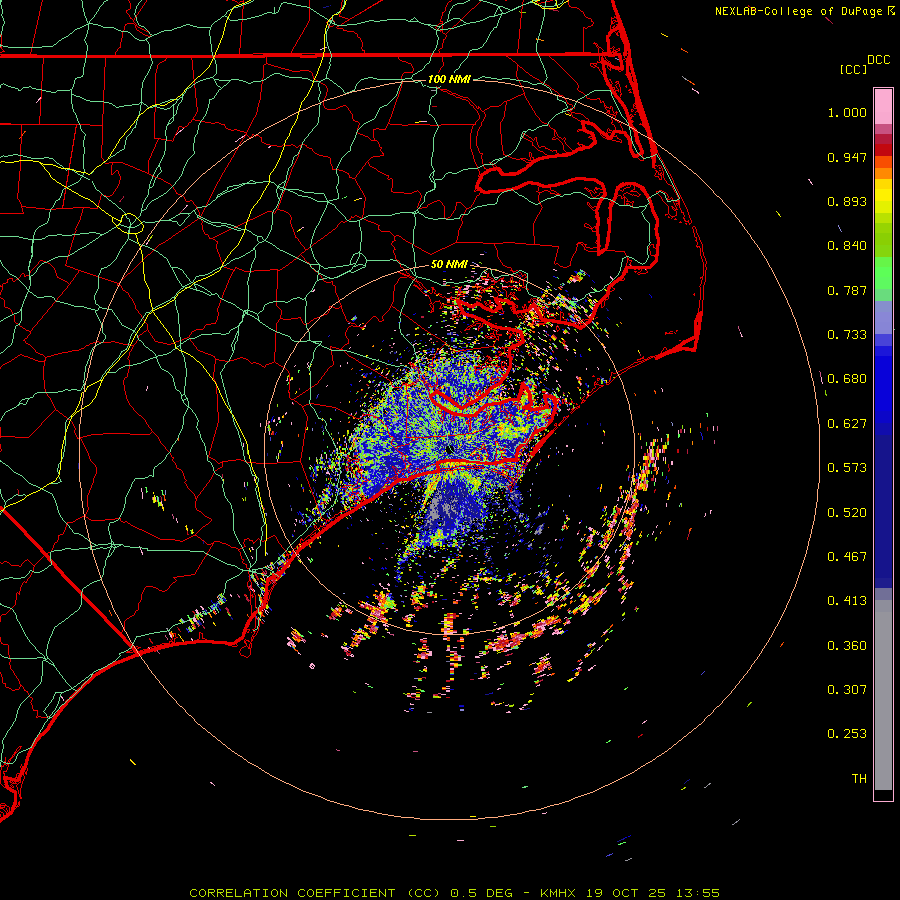Screen dimensions: 900x900
Task: Click the 0.627 scale value
Action: tap(847, 424)
